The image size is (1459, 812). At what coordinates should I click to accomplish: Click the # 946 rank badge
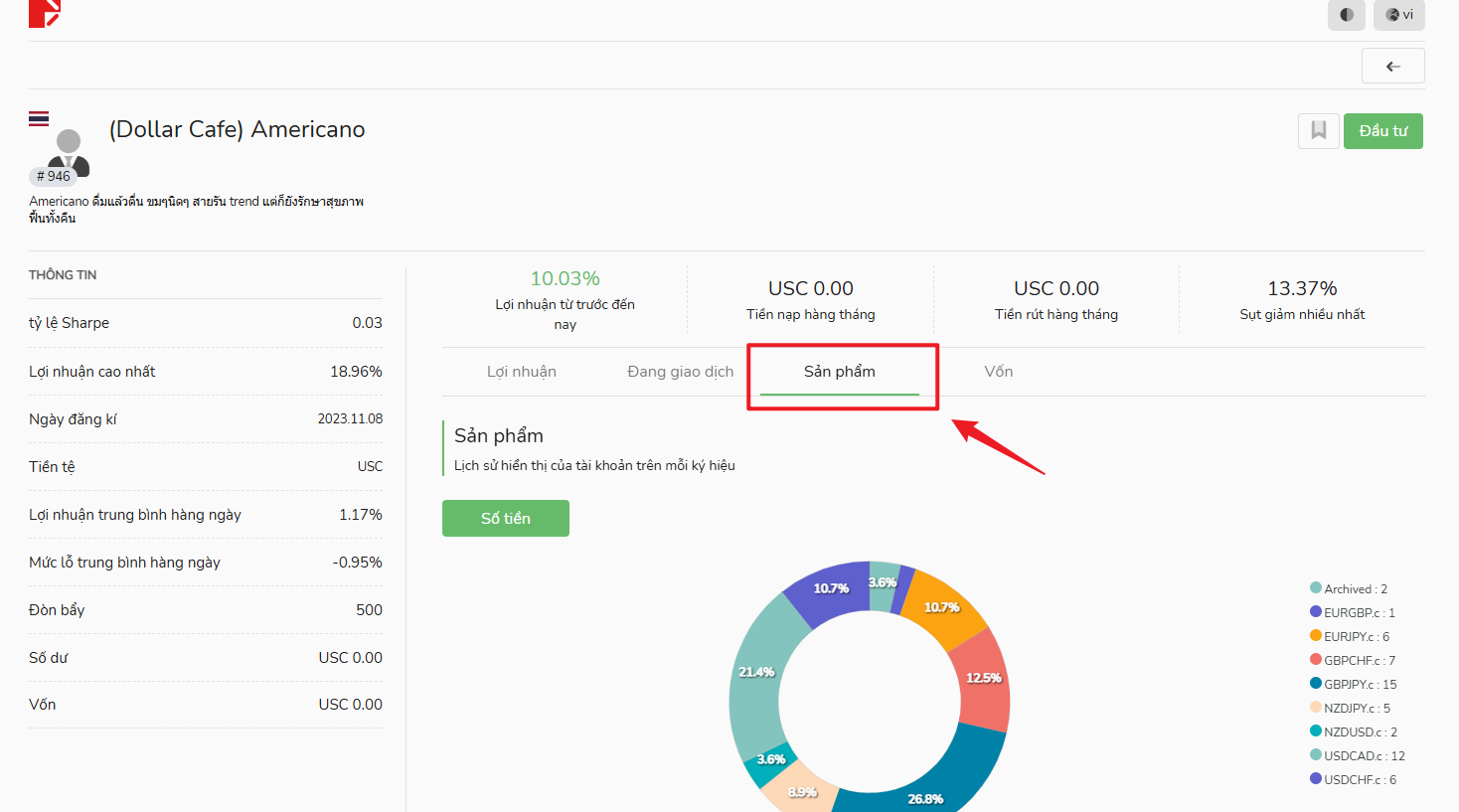tap(54, 176)
